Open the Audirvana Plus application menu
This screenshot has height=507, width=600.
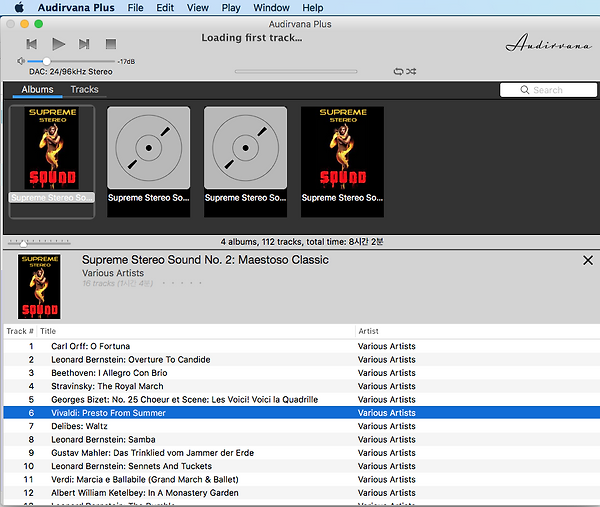[76, 8]
